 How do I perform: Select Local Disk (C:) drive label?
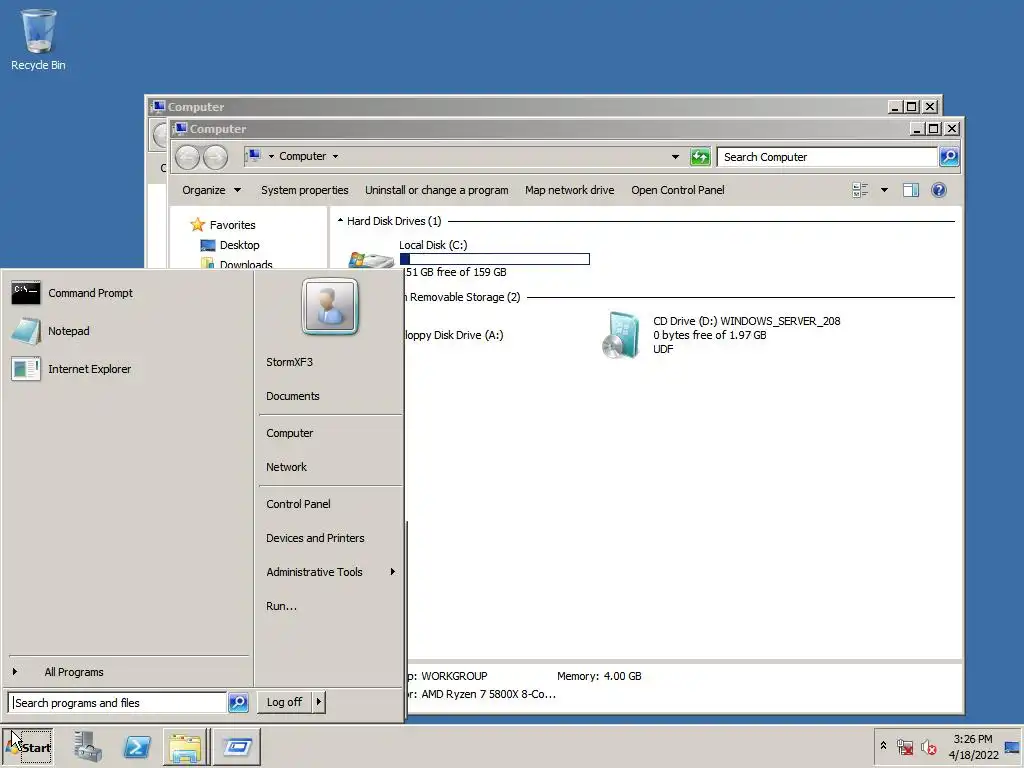click(x=433, y=245)
